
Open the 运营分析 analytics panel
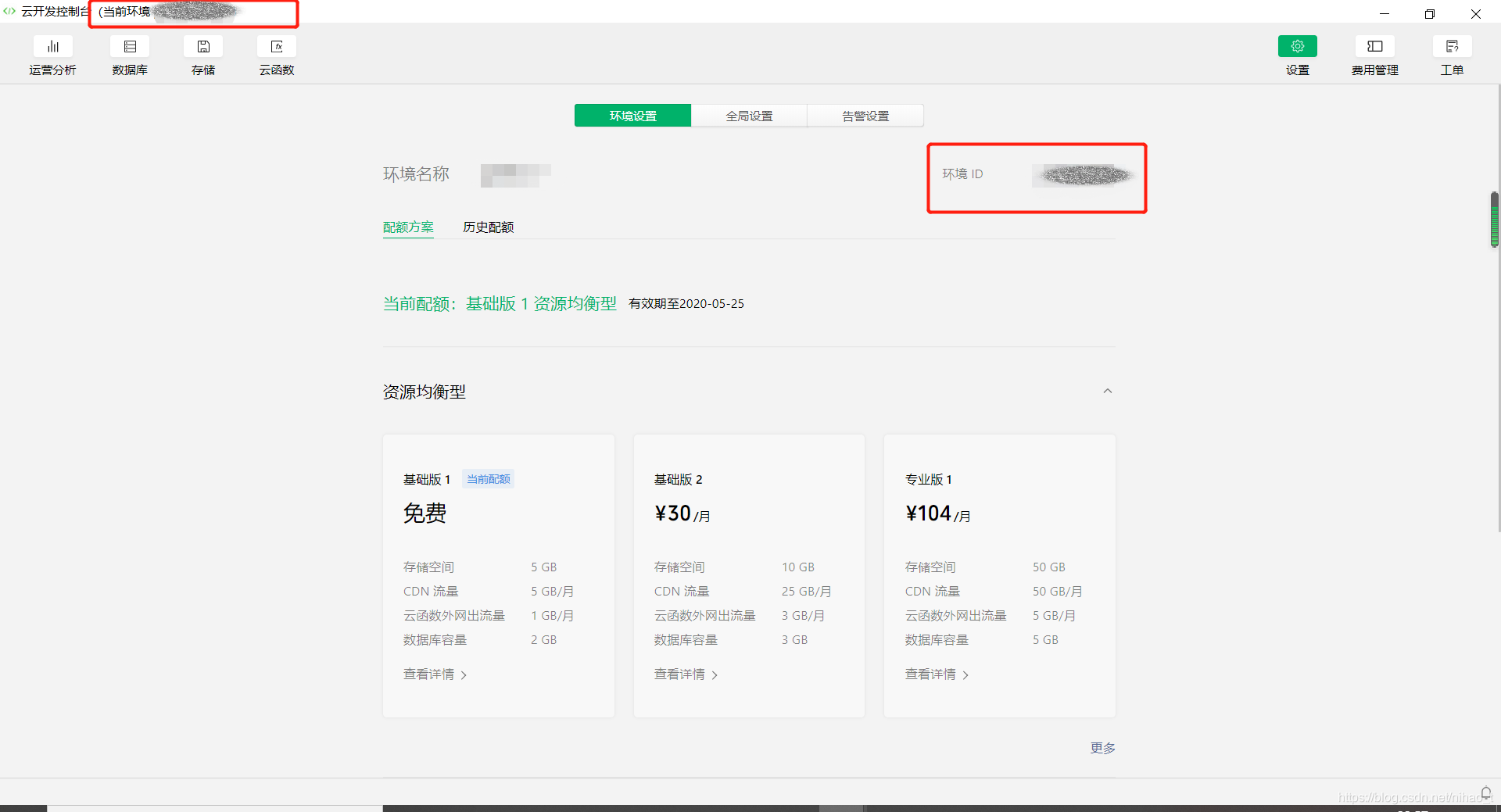[52, 55]
